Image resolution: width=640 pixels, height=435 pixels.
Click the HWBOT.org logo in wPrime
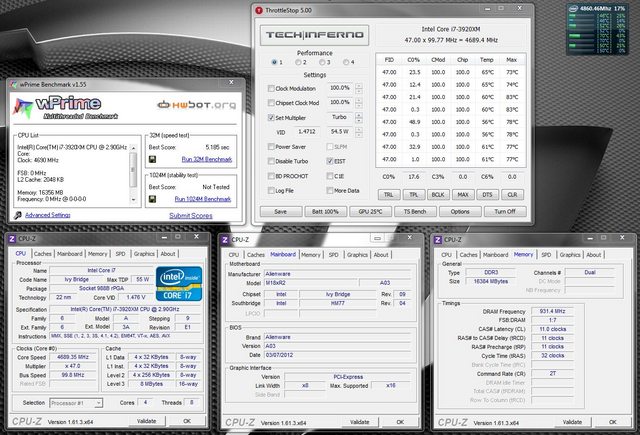tap(197, 105)
